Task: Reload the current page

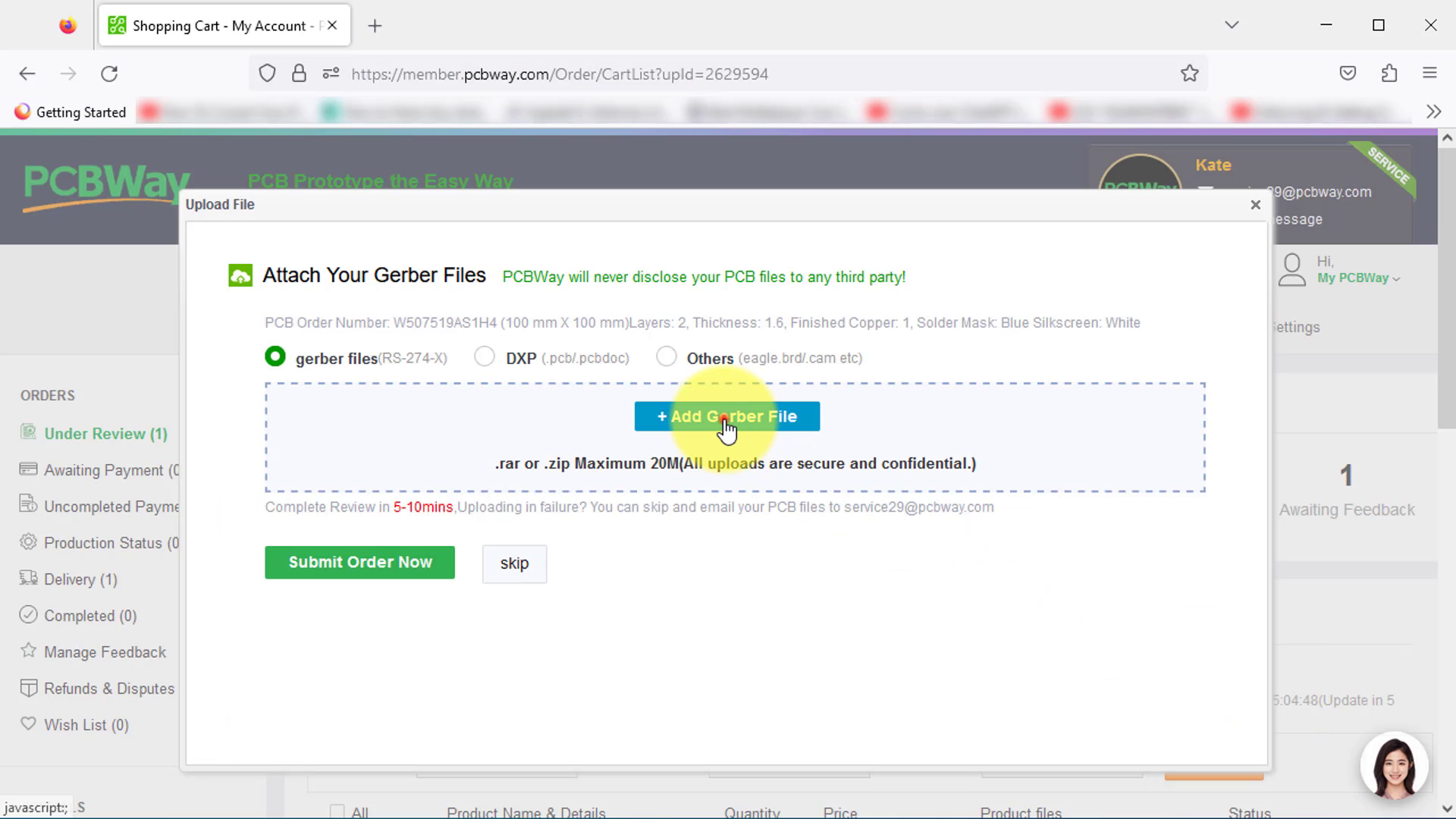Action: [x=109, y=74]
